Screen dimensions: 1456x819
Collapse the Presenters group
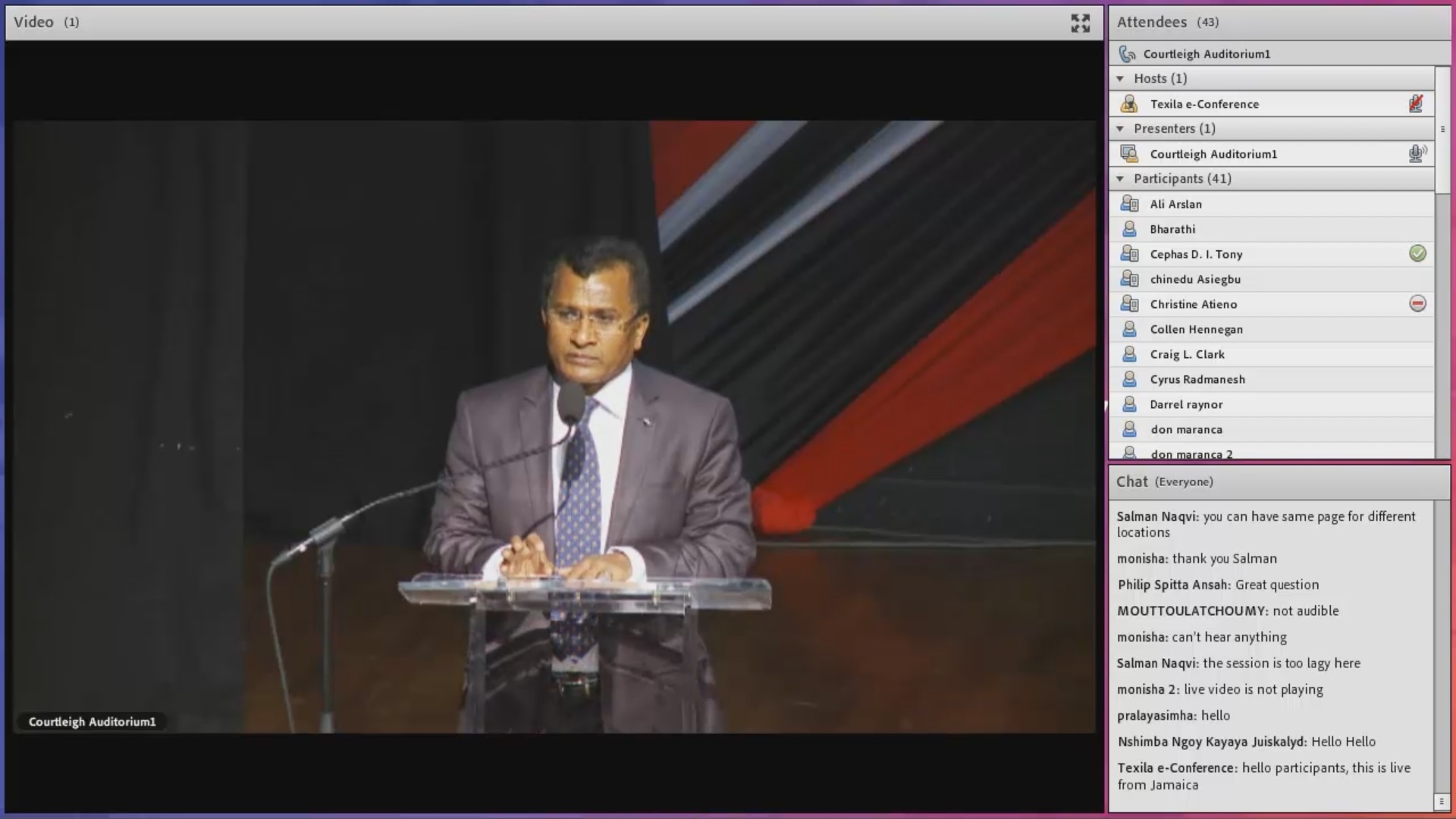click(x=1120, y=129)
